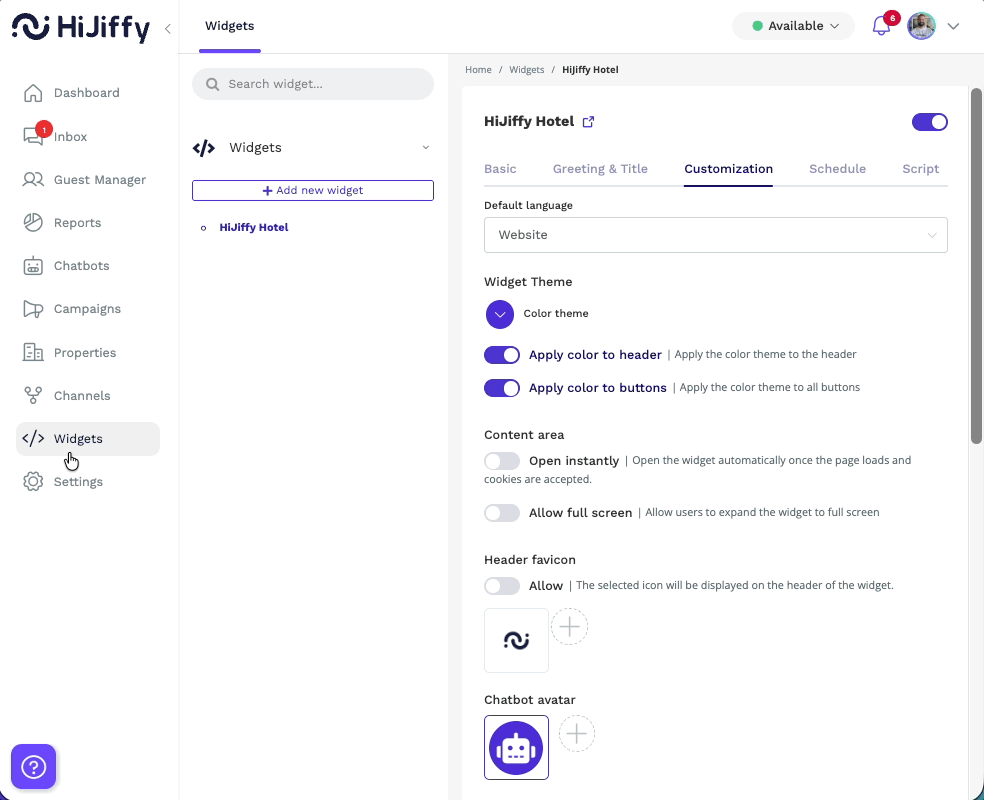Open the Chatbots robot icon
This screenshot has height=800, width=984.
click(34, 266)
